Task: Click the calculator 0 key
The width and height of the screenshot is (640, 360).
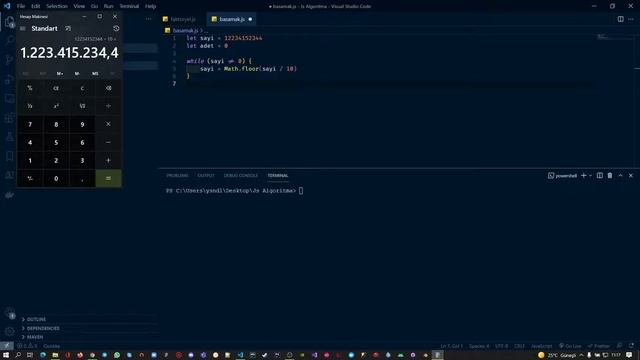Action: [56, 178]
